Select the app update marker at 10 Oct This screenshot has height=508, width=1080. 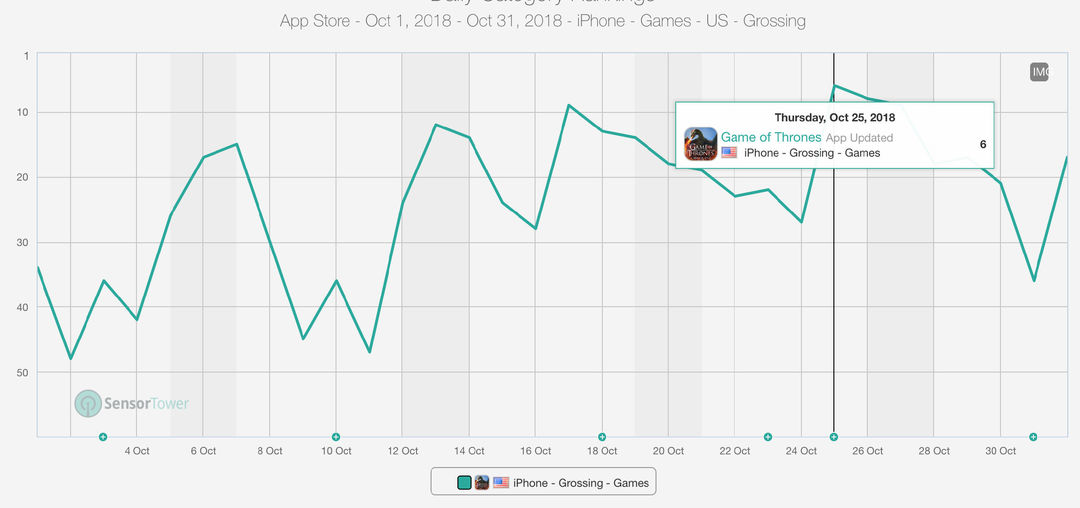pos(335,437)
